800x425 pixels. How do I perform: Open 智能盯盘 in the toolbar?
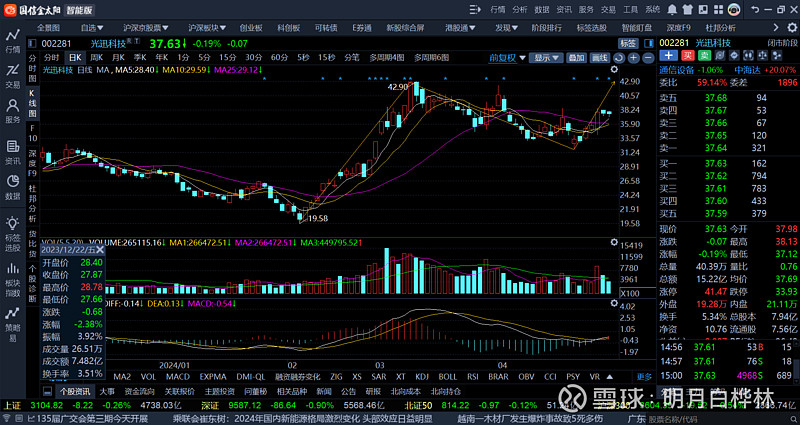click(636, 28)
